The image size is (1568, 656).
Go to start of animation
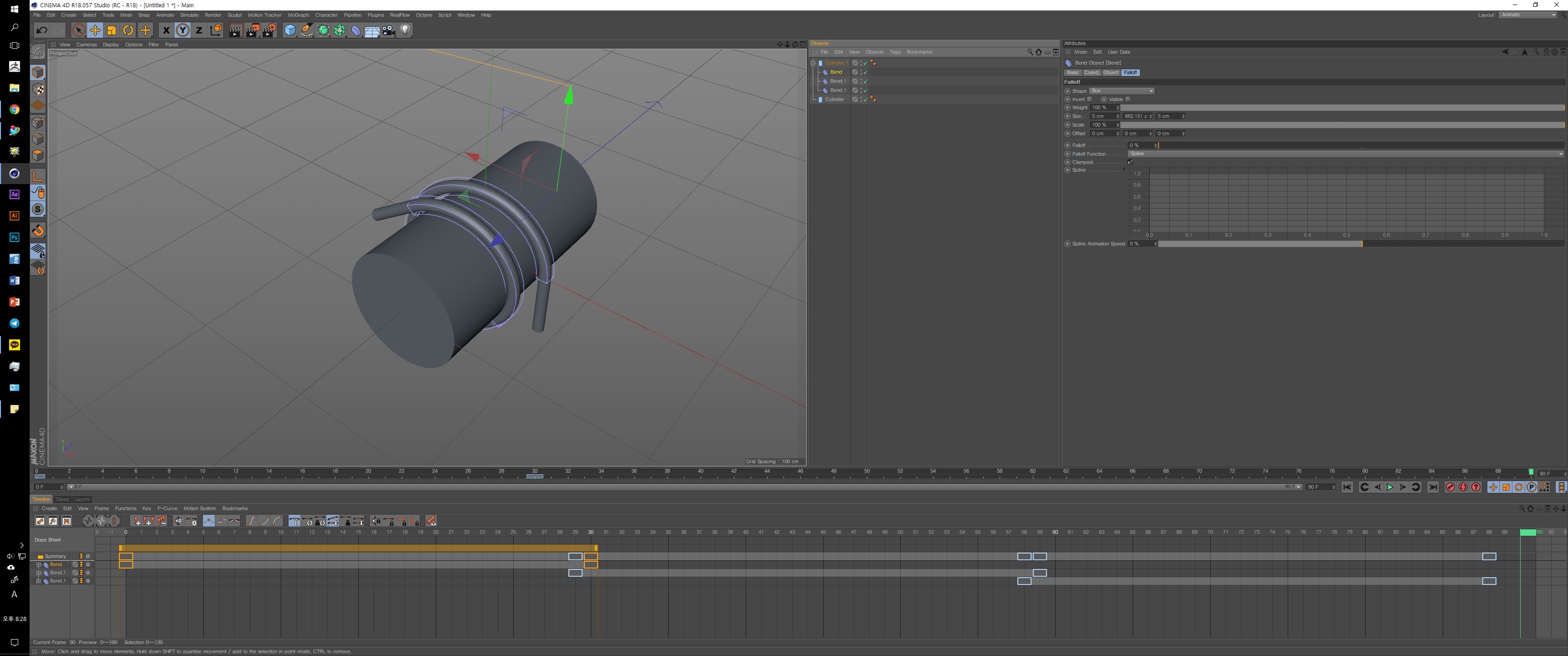click(1347, 487)
